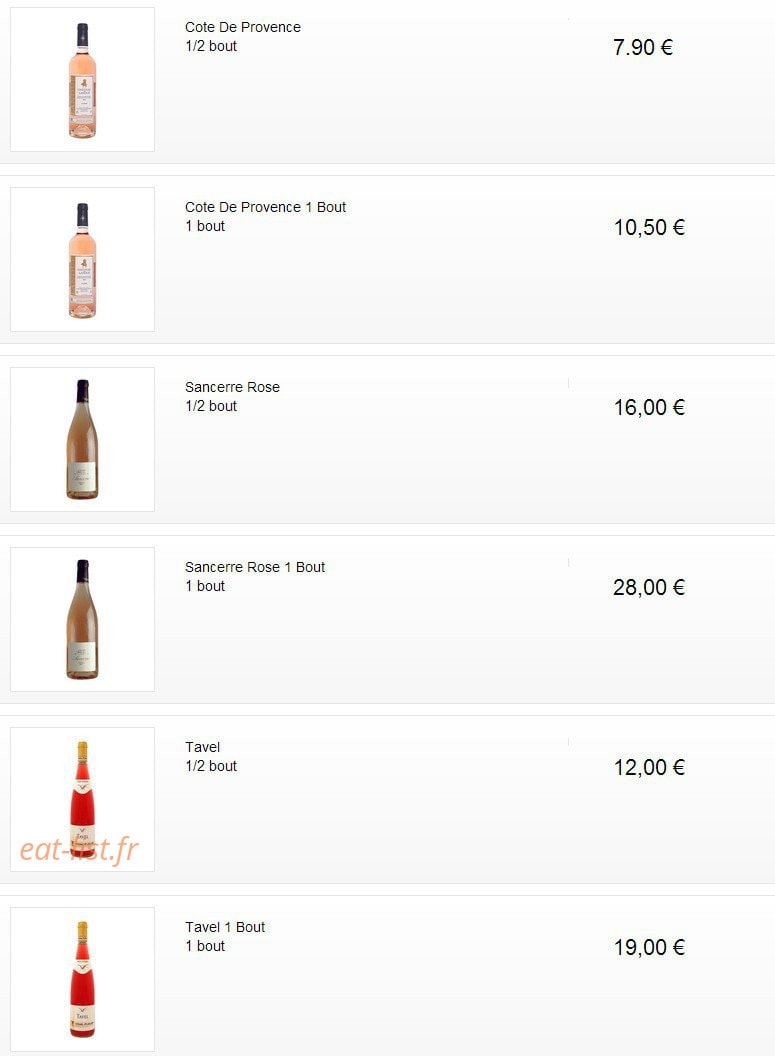The image size is (775, 1056).
Task: Click the 19,00 € price
Action: [x=649, y=948]
